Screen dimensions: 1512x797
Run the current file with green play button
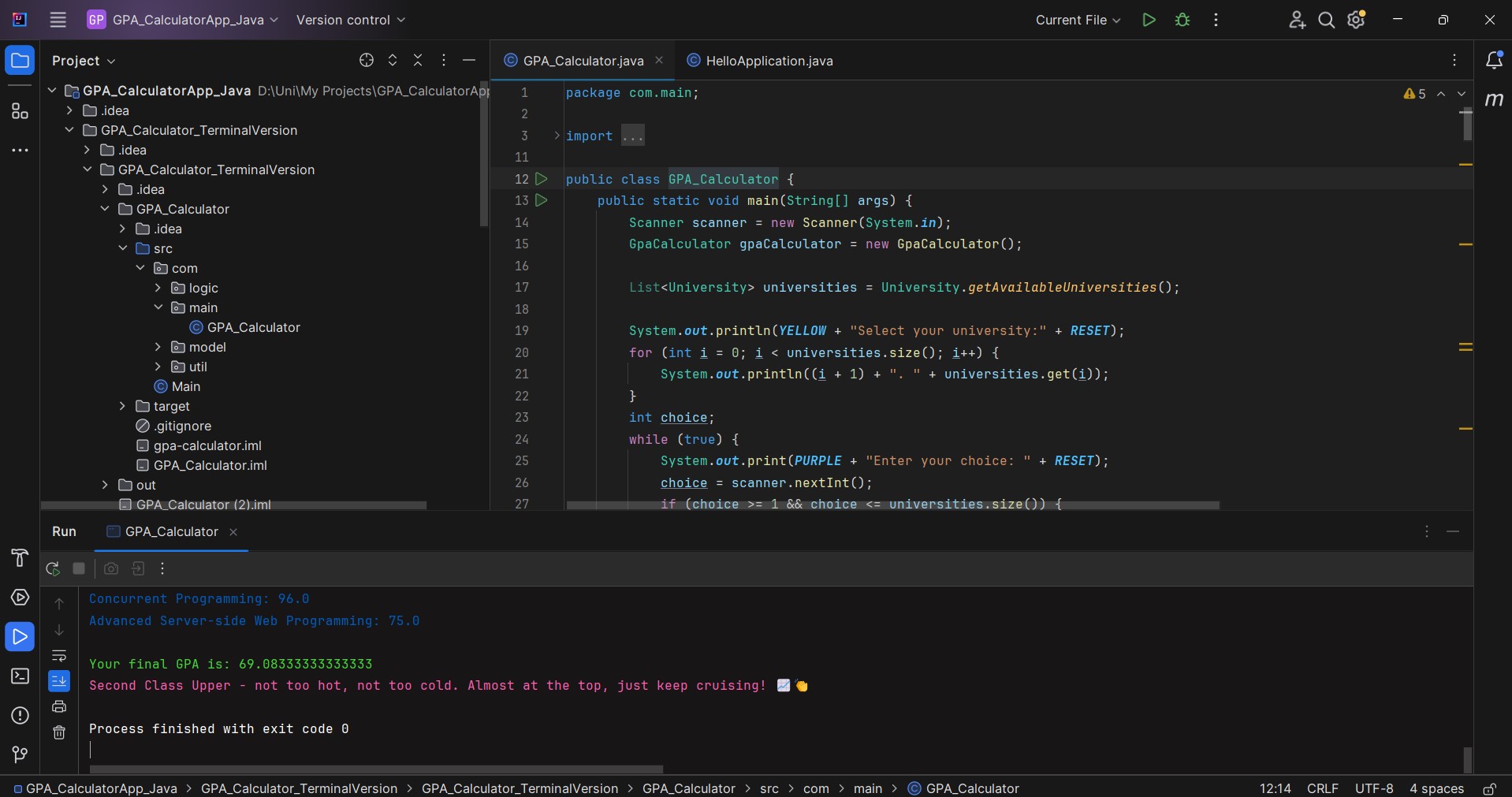[x=1149, y=20]
